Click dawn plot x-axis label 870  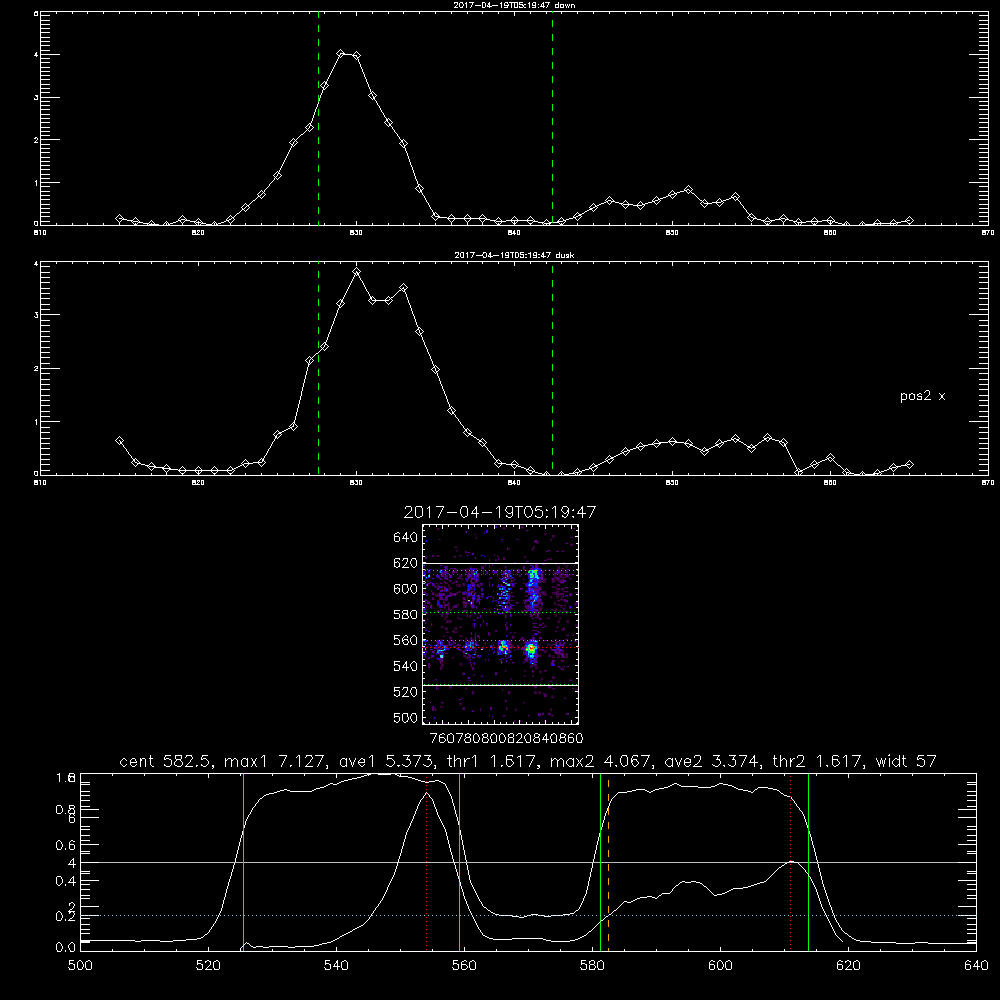987,233
